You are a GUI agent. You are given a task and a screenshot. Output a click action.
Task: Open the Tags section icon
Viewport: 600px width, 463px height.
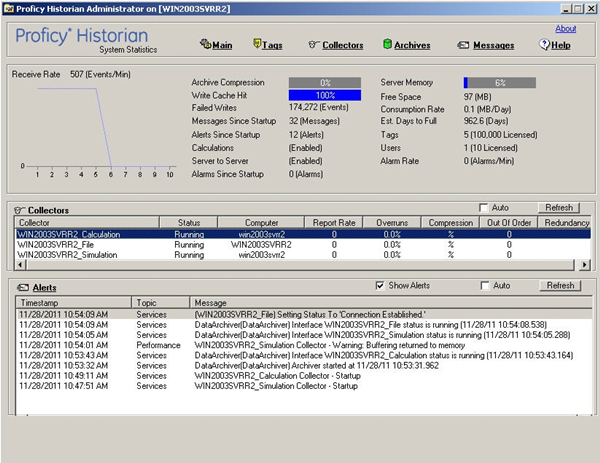pyautogui.click(x=257, y=45)
